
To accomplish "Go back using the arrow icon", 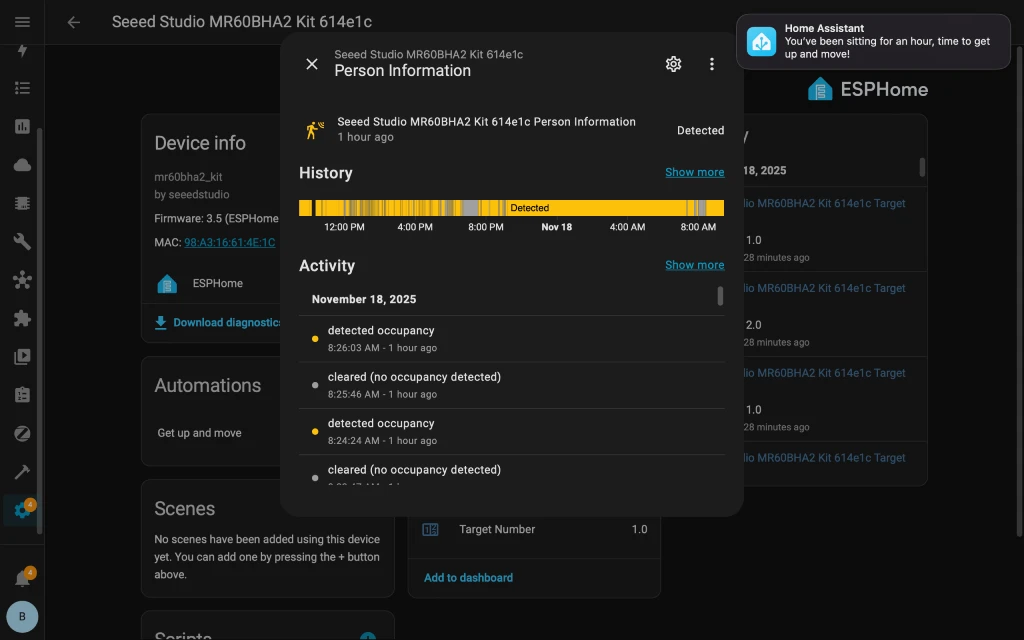I will click(73, 22).
